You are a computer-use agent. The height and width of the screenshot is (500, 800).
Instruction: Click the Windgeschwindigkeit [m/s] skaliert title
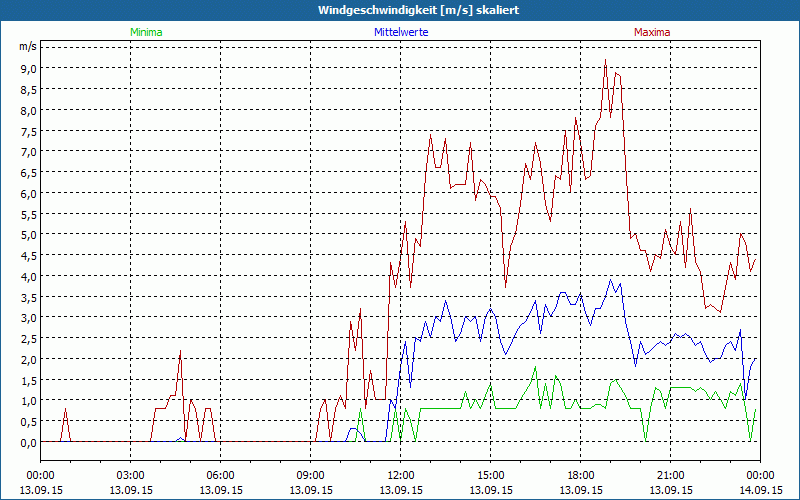(x=418, y=10)
